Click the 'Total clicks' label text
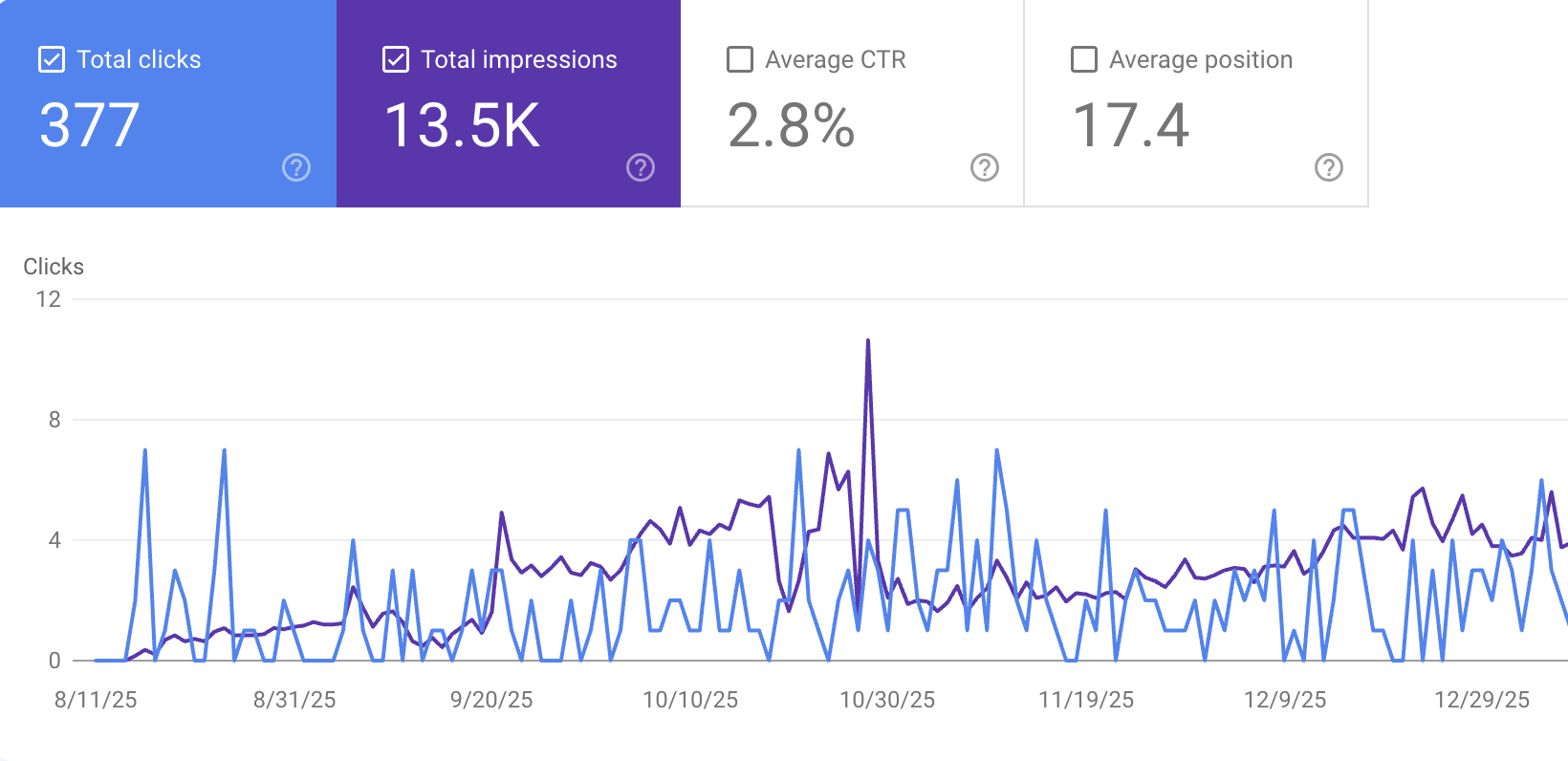This screenshot has width=1568, height=761. 139,59
